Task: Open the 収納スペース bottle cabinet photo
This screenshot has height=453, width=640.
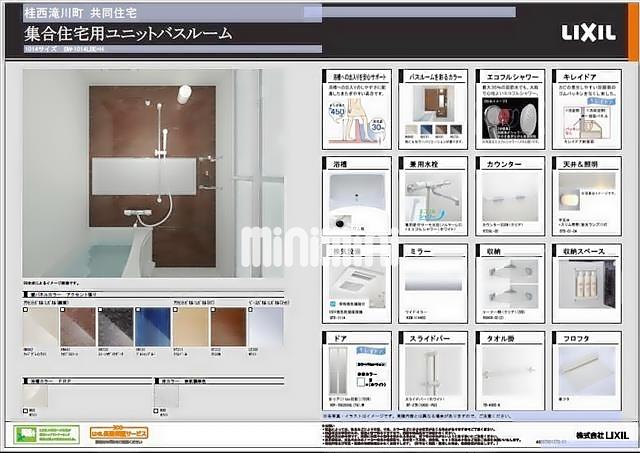Action: pos(587,284)
